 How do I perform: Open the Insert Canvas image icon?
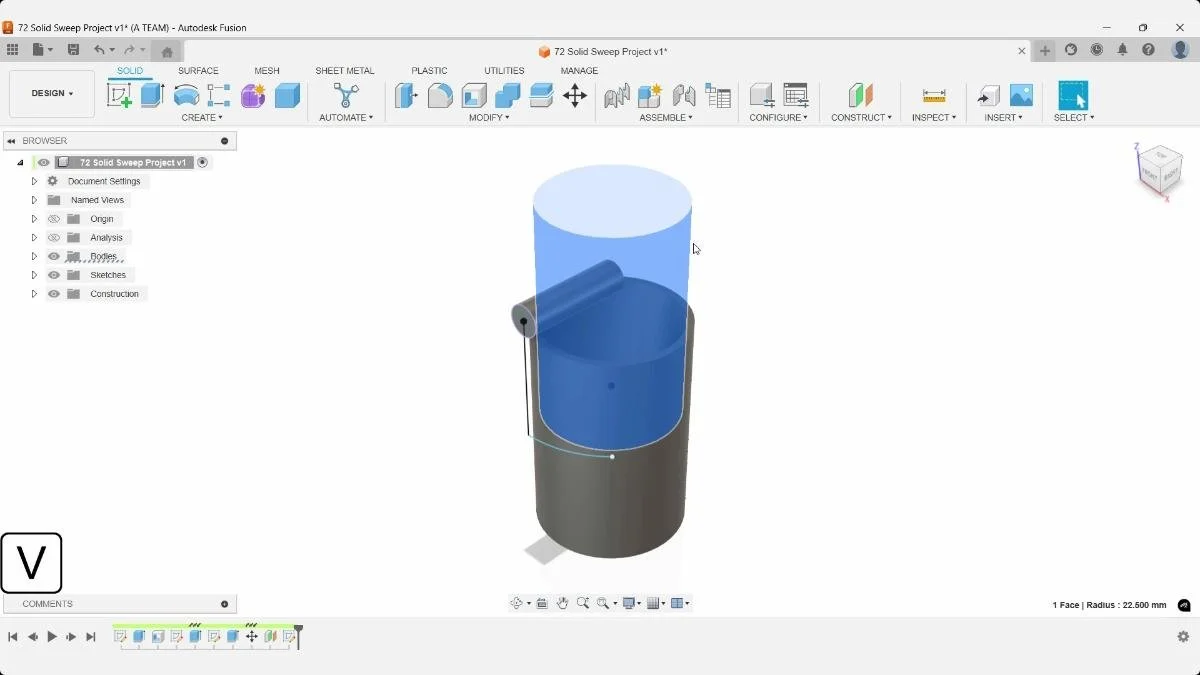point(1021,95)
